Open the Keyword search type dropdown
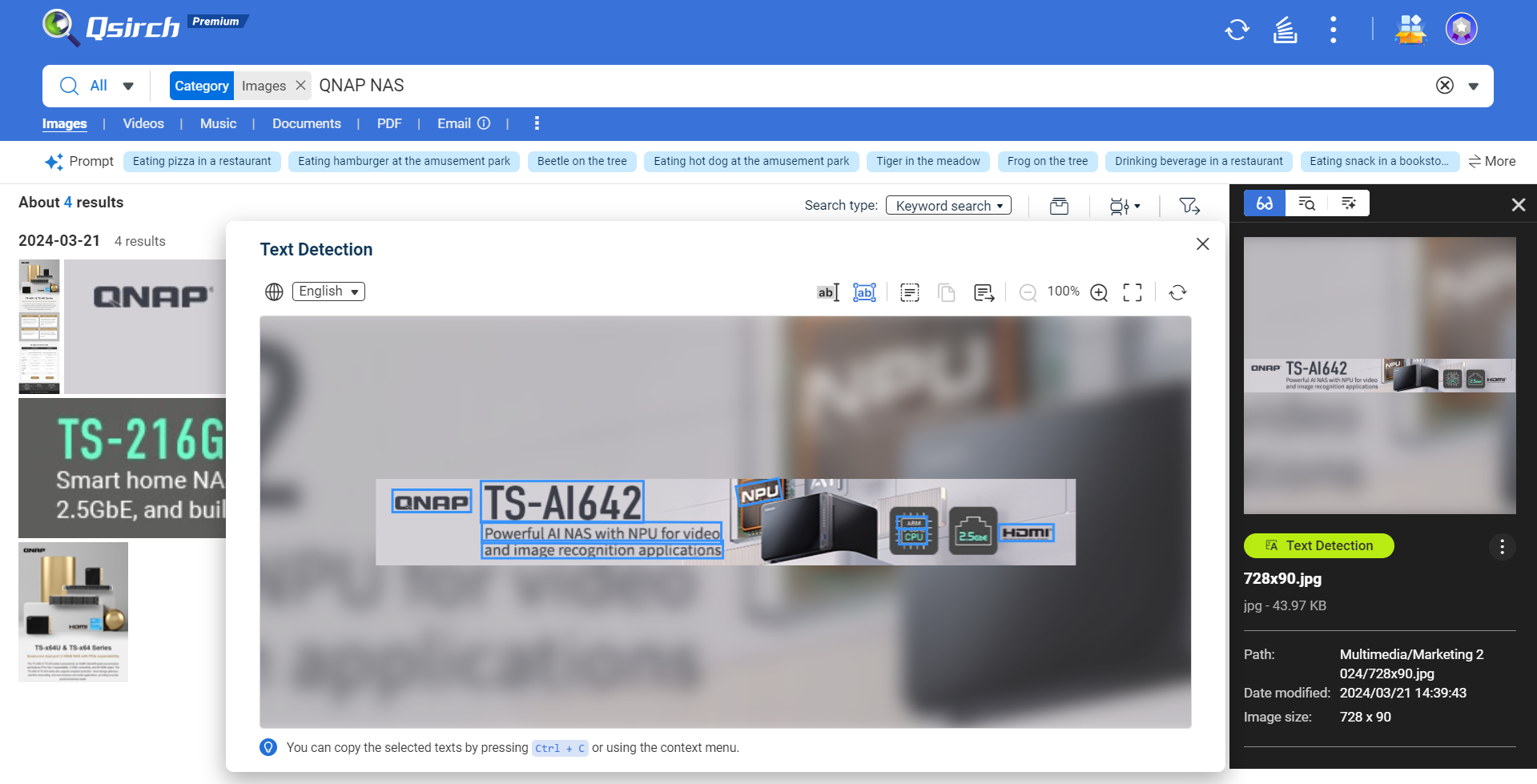This screenshot has height=784, width=1537. pyautogui.click(x=948, y=206)
